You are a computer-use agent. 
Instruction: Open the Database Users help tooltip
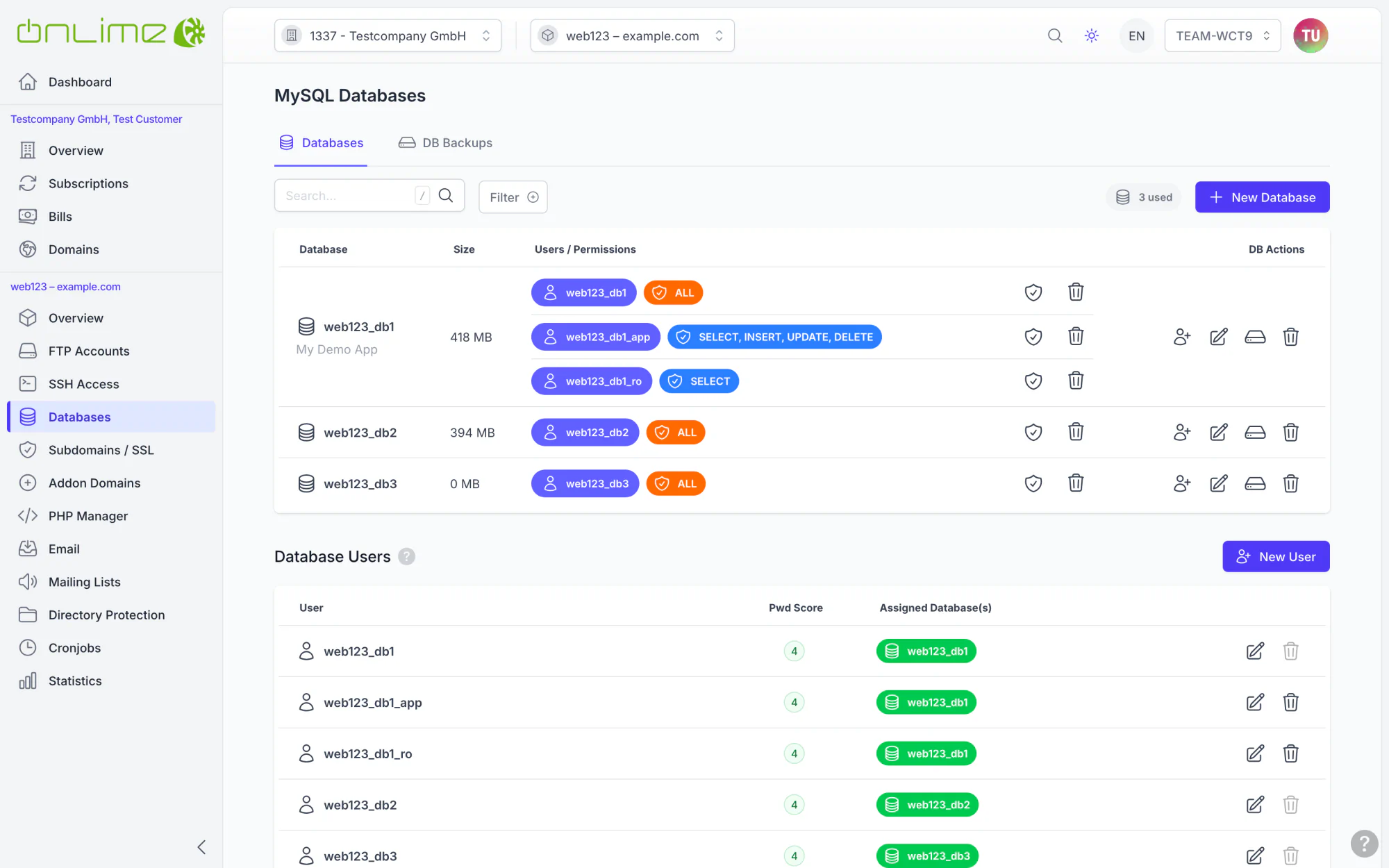point(407,557)
